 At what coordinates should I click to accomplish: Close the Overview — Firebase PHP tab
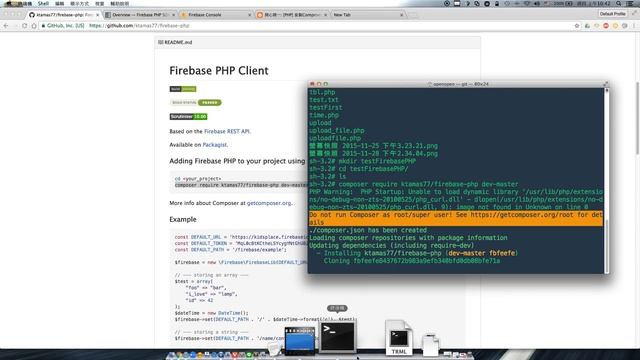(x=173, y=15)
